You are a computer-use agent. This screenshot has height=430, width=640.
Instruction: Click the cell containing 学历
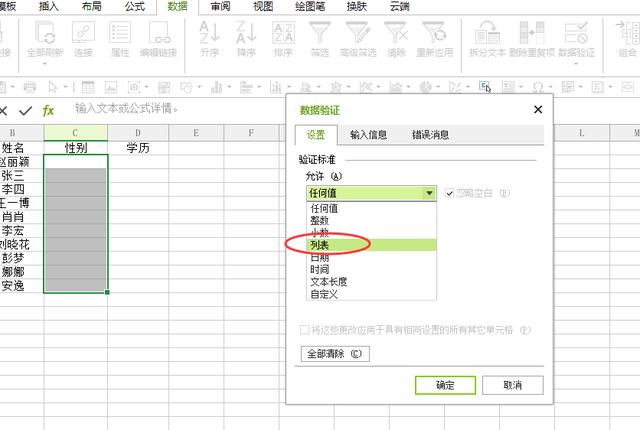138,148
